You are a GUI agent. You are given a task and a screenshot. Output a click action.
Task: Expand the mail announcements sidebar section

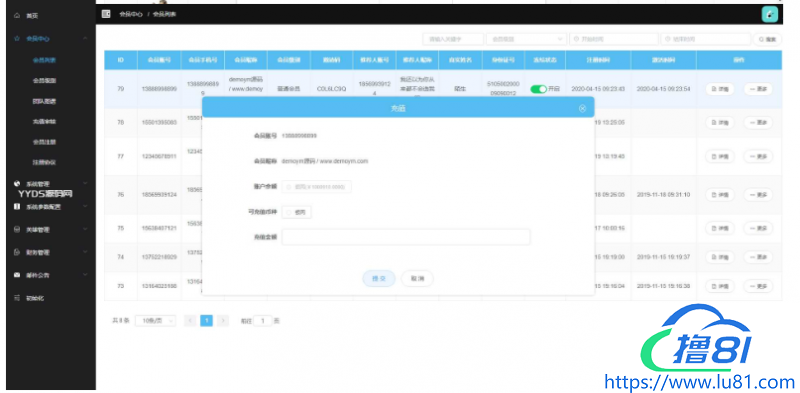[x=85, y=275]
